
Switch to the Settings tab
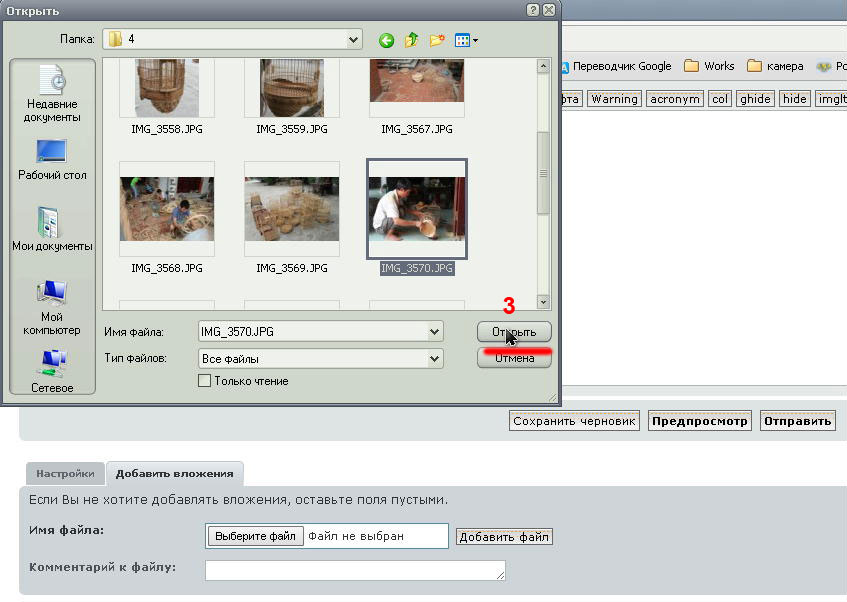click(65, 474)
